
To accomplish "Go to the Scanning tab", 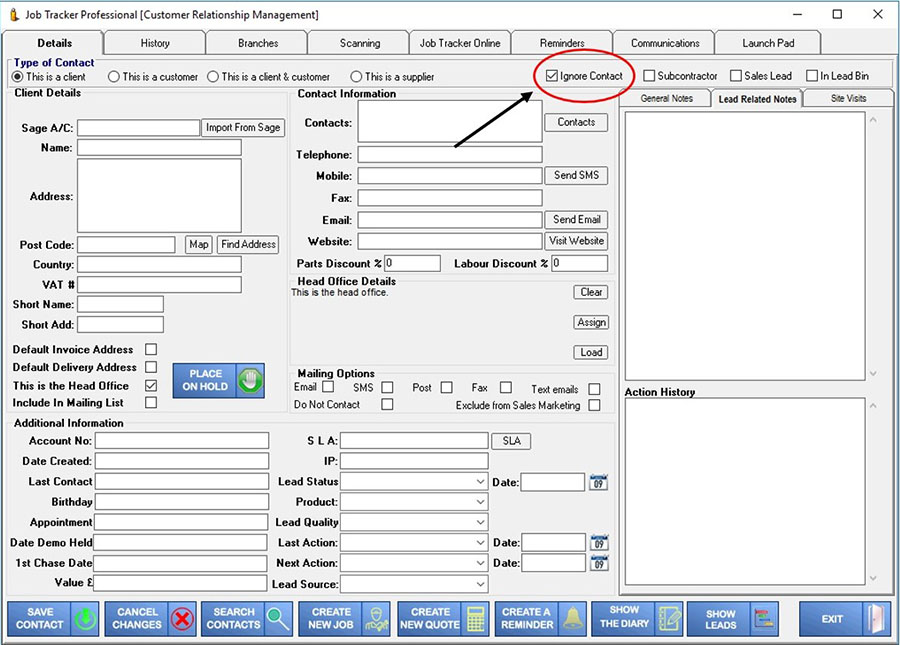I will tap(359, 43).
